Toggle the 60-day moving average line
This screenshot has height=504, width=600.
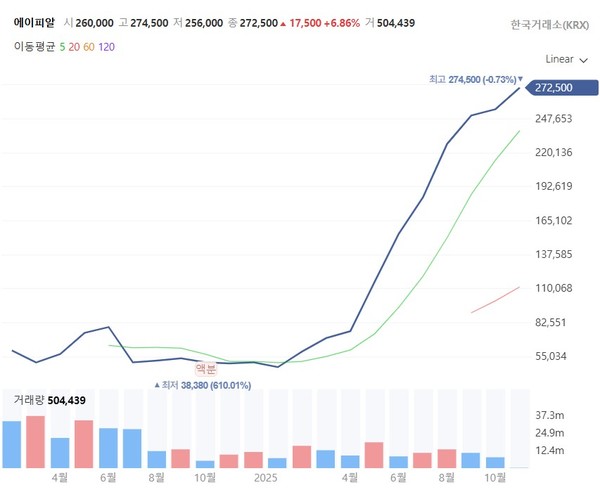[x=88, y=46]
